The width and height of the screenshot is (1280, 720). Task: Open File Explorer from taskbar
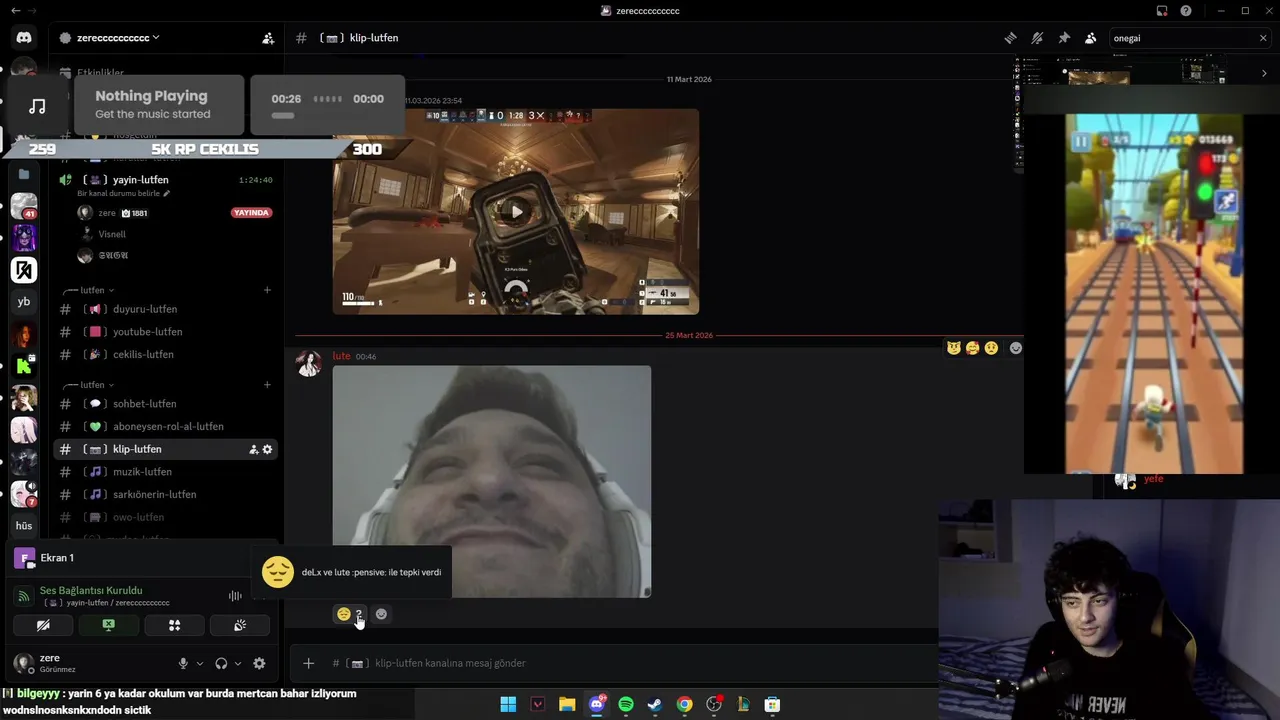tap(567, 704)
